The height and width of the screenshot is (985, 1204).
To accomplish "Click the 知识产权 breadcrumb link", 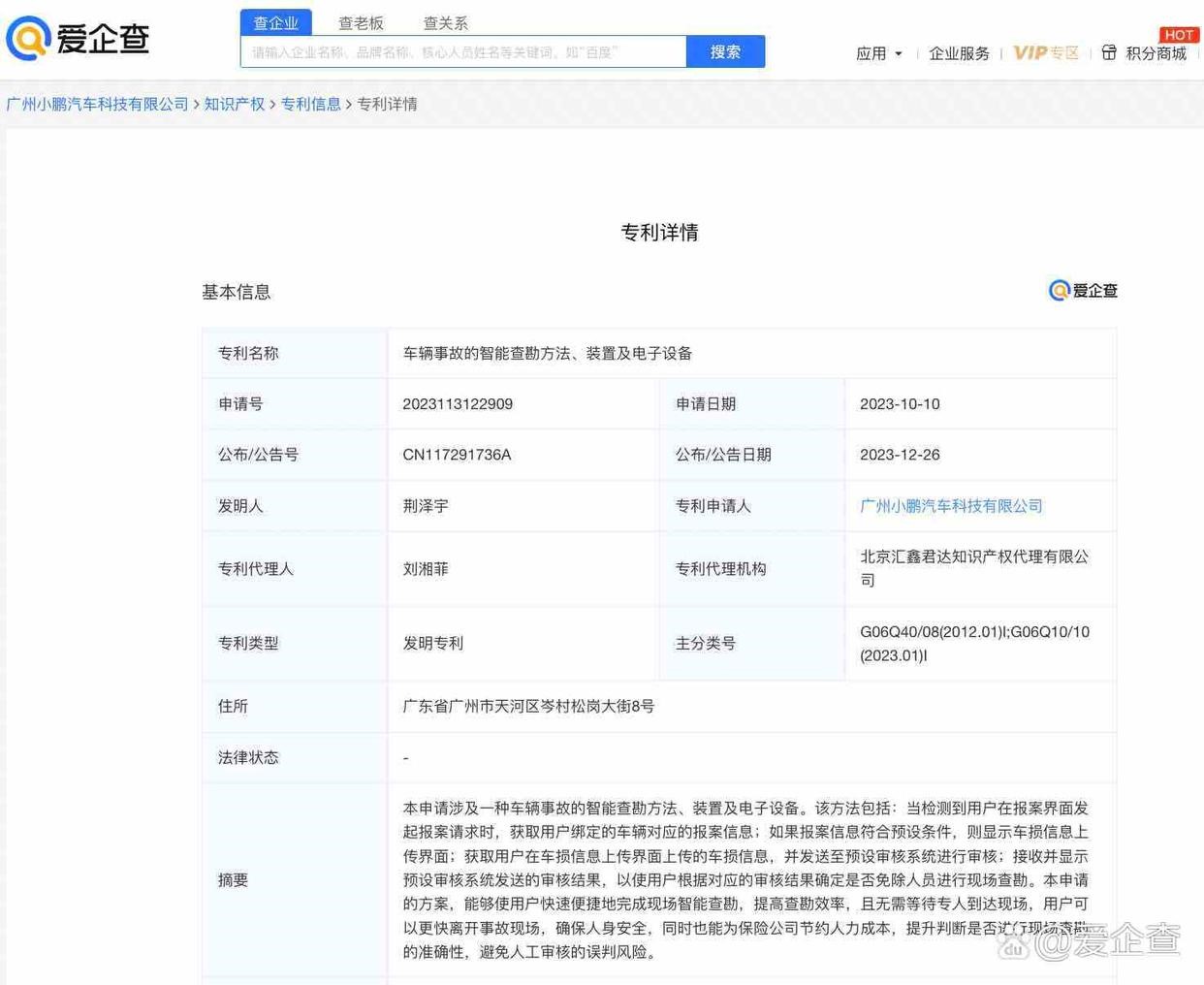I will pos(235,104).
